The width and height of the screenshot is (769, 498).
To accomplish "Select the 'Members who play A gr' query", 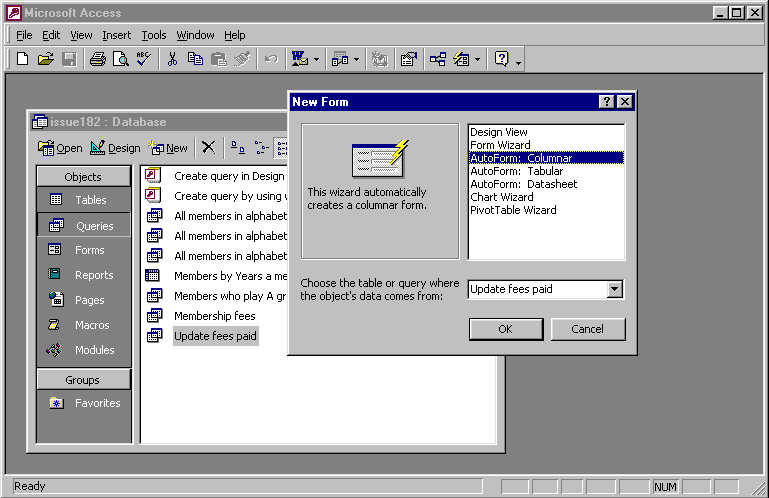I will 215,296.
